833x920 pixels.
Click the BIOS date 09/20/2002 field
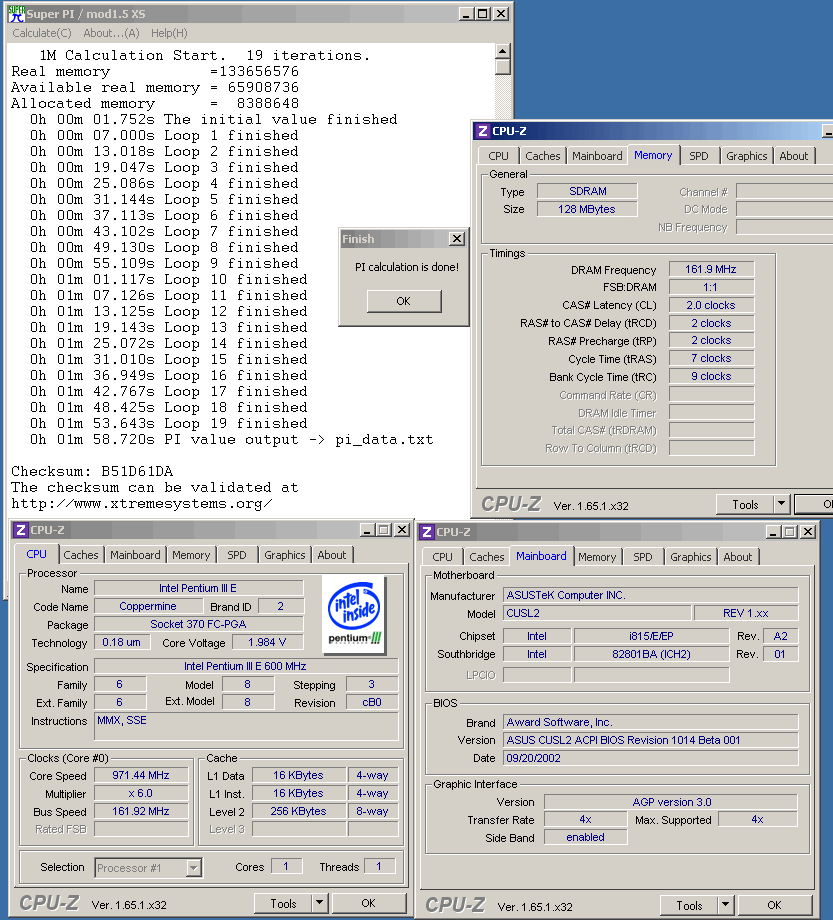click(x=651, y=758)
